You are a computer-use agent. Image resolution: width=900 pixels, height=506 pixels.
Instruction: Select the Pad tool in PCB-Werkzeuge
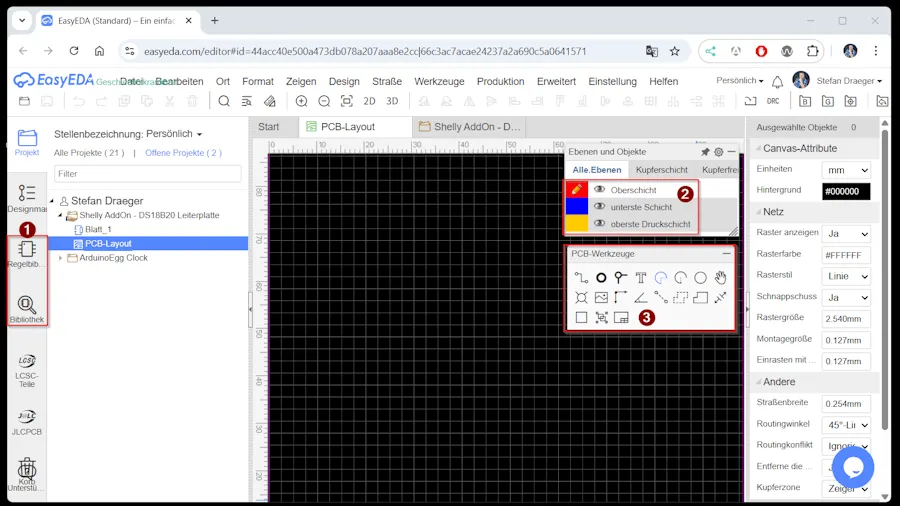coord(601,277)
